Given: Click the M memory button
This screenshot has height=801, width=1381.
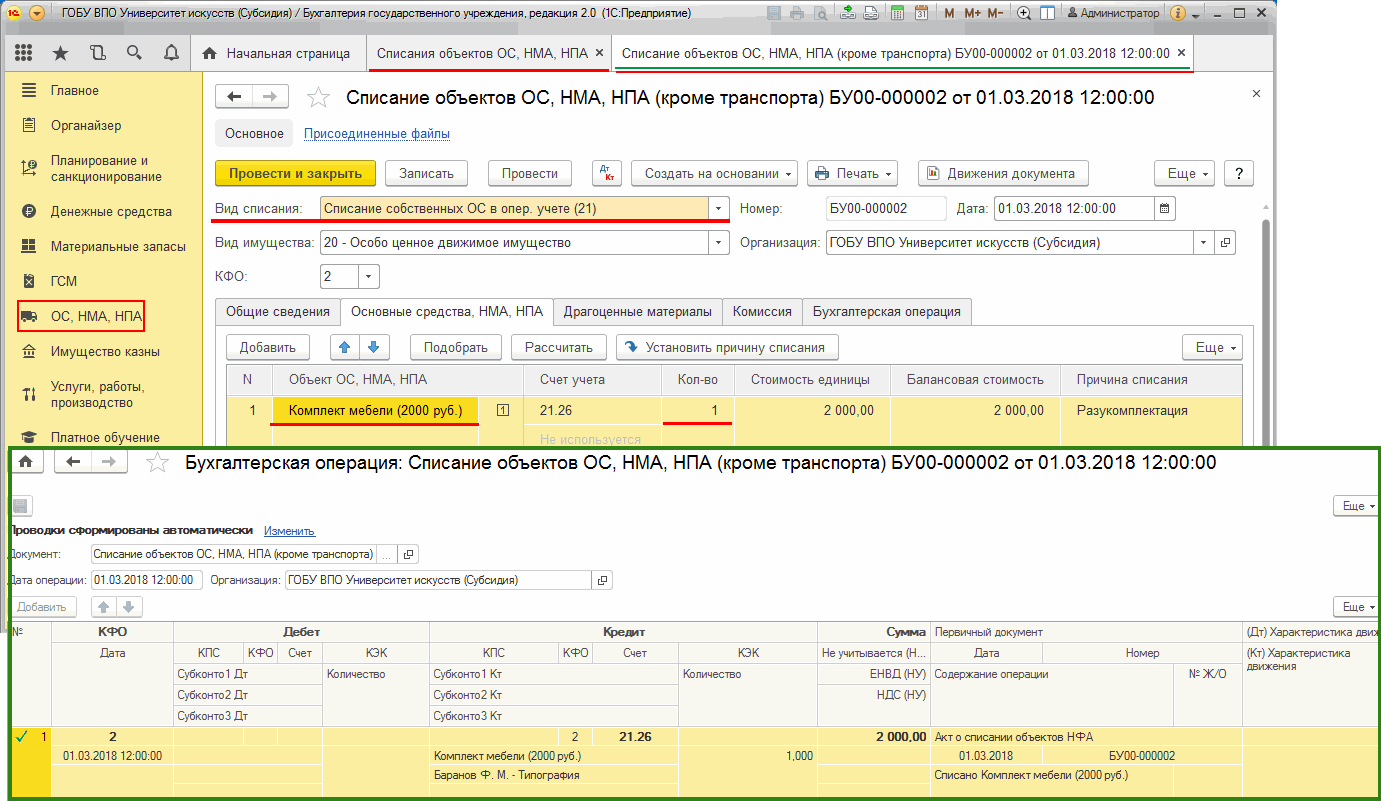Looking at the screenshot, I should coord(949,13).
